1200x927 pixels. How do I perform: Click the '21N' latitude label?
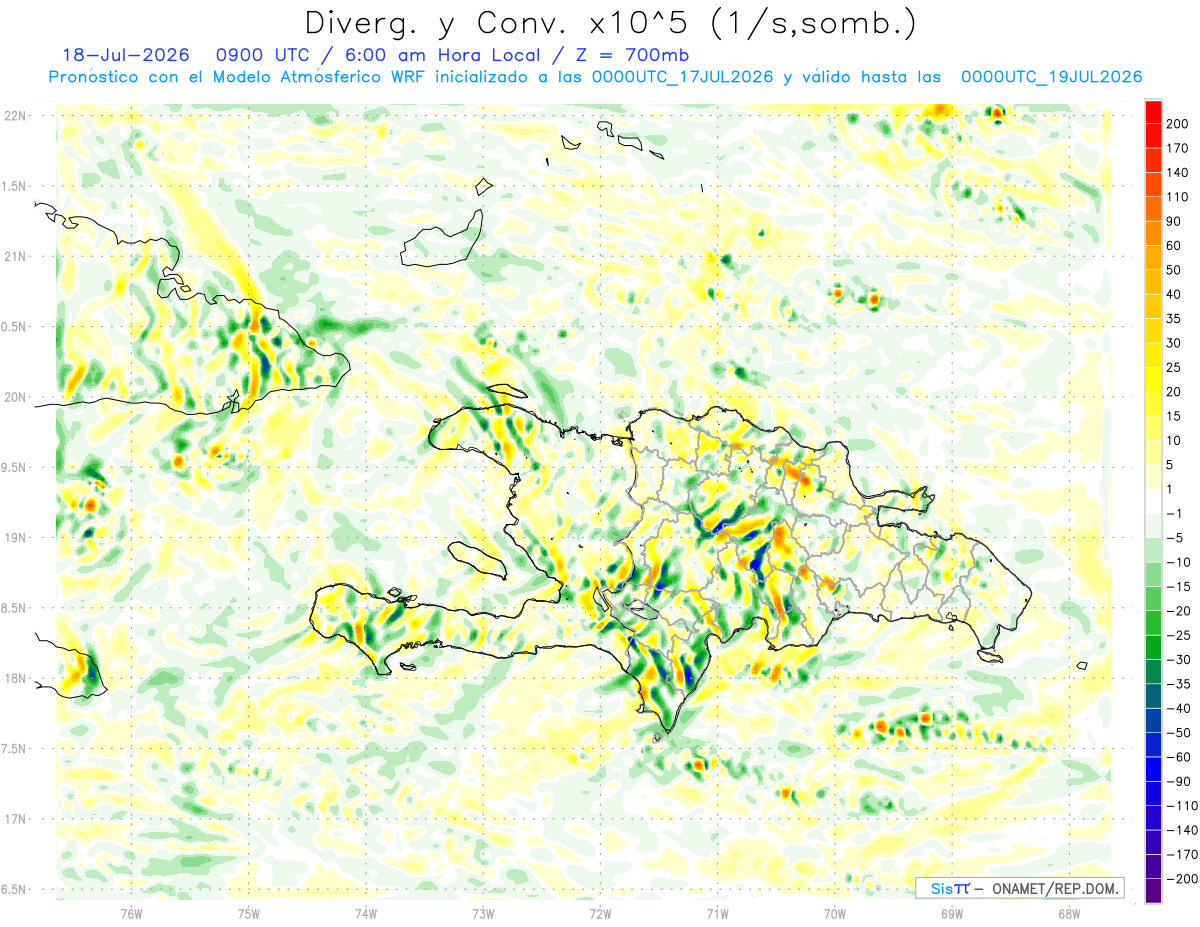pos(15,256)
